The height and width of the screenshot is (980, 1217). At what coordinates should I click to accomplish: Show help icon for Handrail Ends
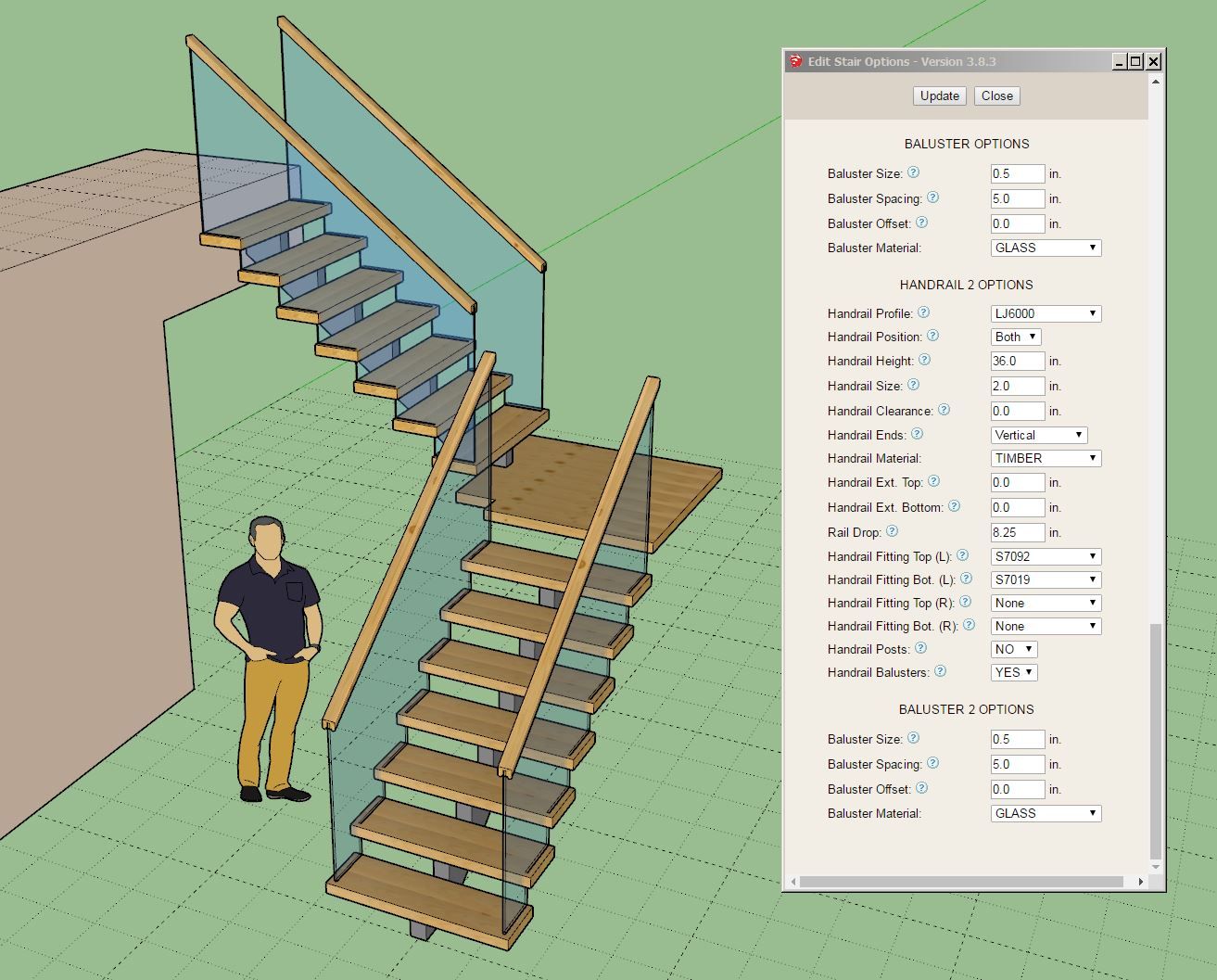(917, 434)
